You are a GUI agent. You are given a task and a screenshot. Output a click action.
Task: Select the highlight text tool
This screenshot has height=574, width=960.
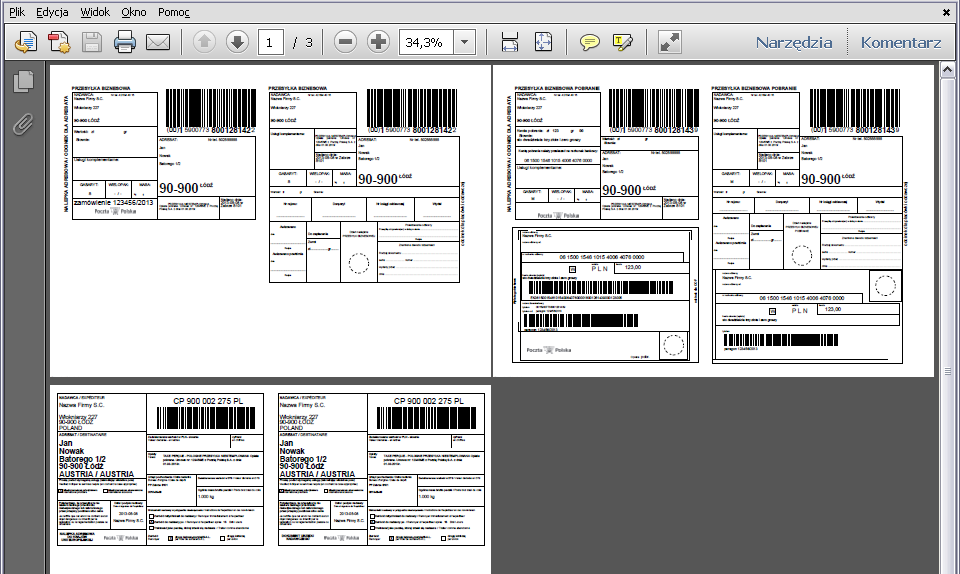pyautogui.click(x=622, y=42)
